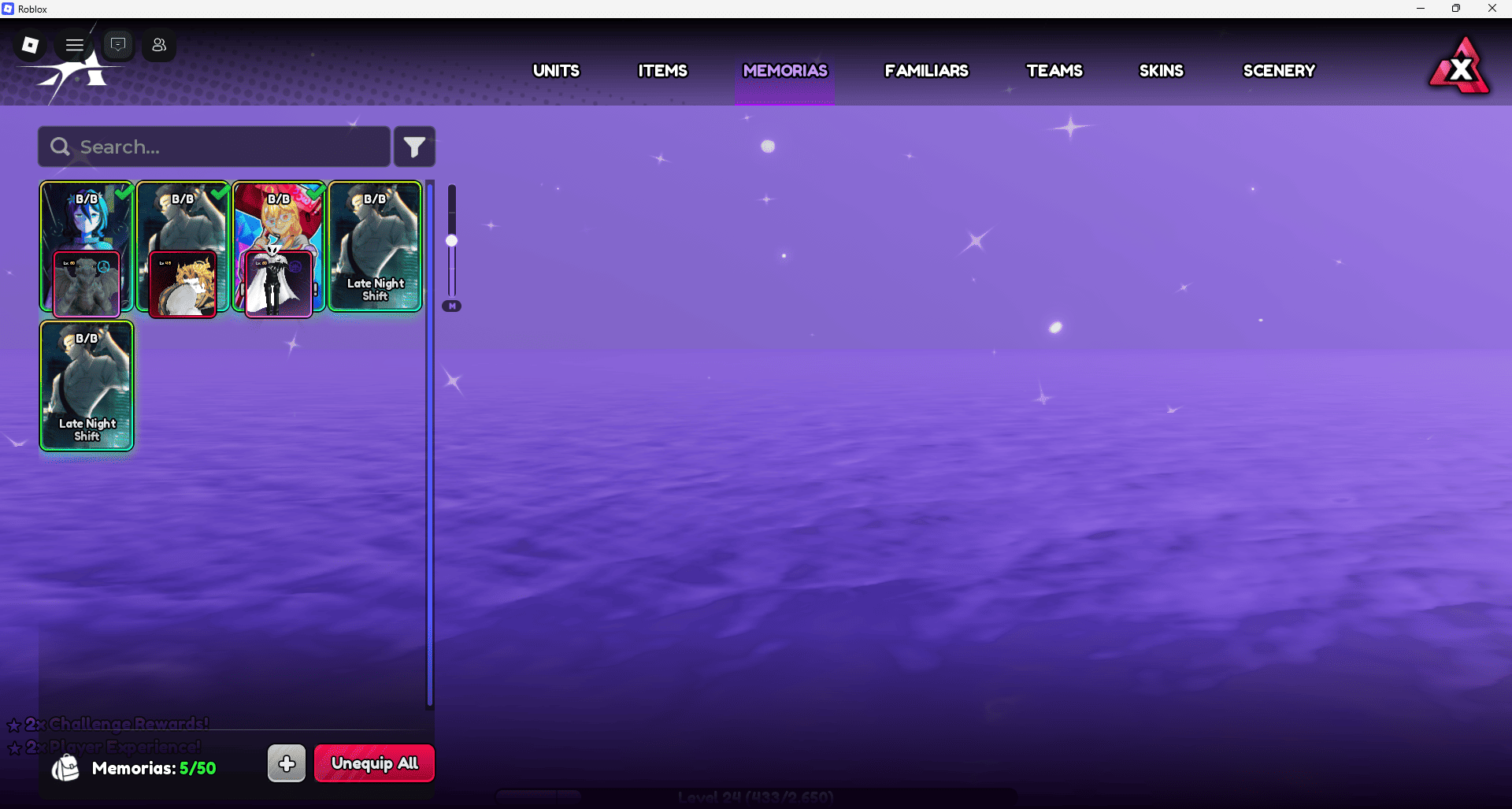Minimize the Roblox window
1512x809 pixels.
pyautogui.click(x=1421, y=9)
